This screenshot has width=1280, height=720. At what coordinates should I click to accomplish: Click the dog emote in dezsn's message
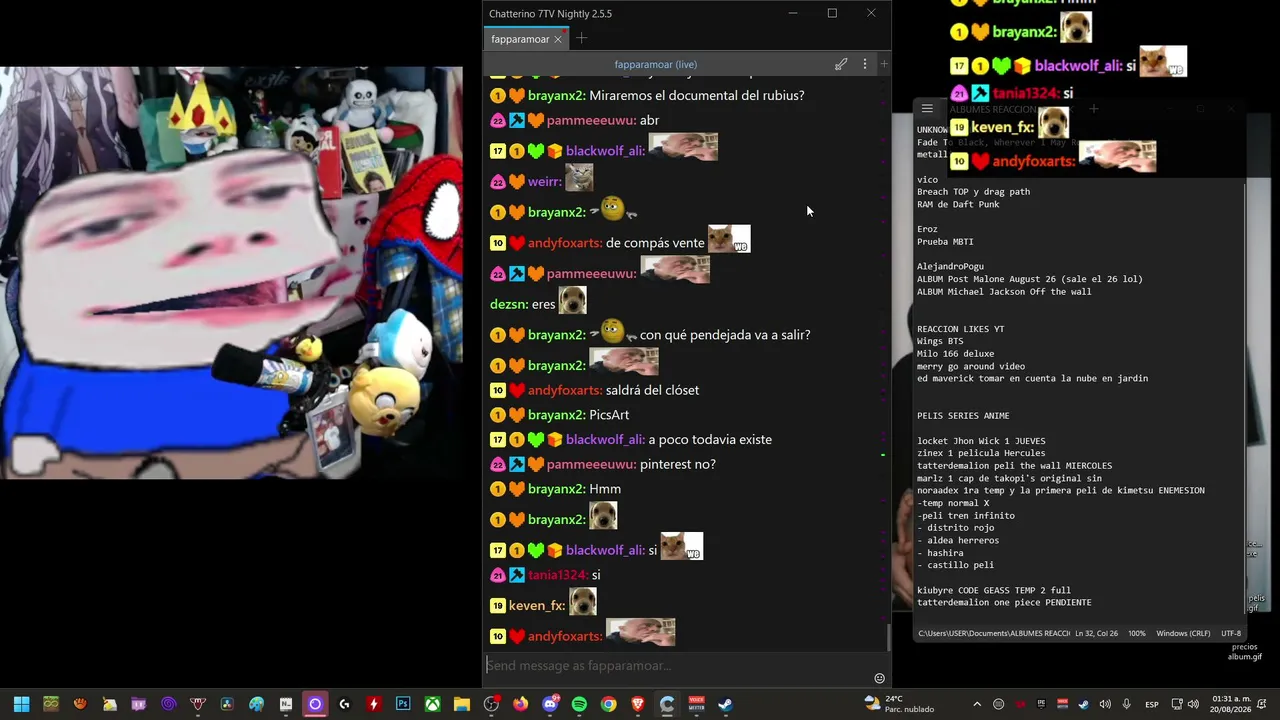[x=572, y=301]
